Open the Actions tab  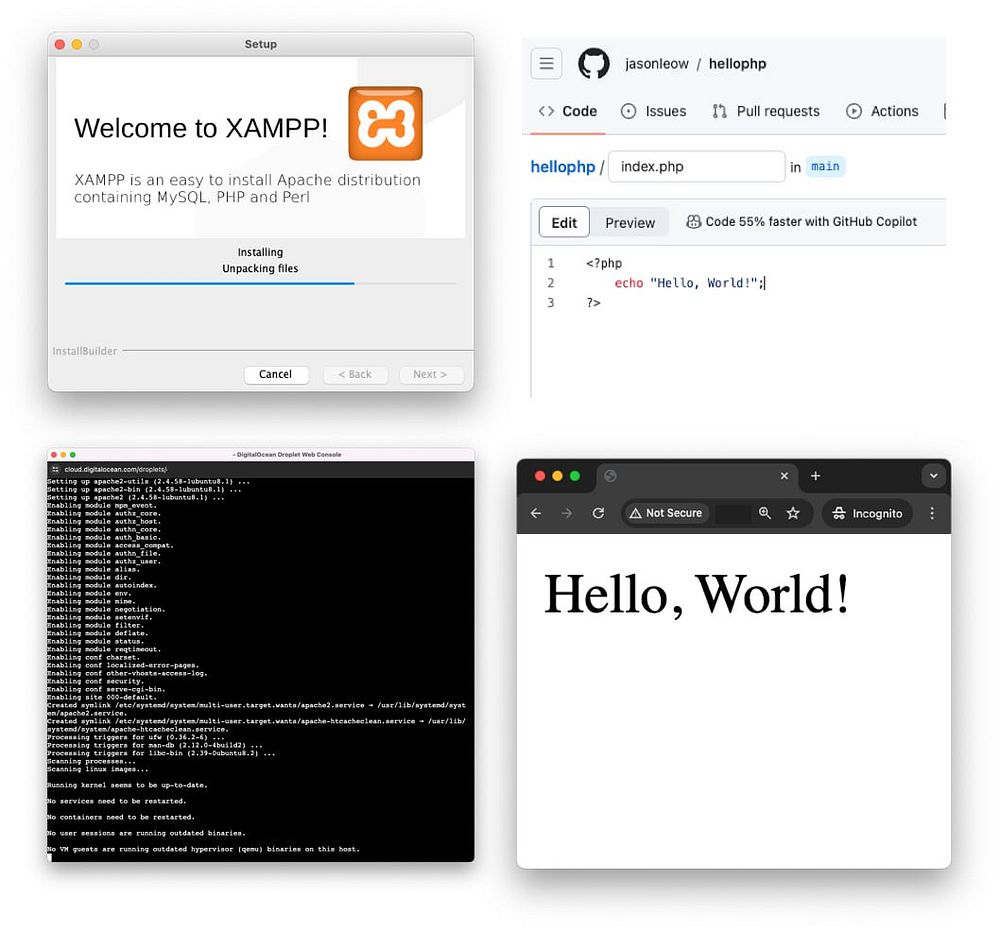882,111
